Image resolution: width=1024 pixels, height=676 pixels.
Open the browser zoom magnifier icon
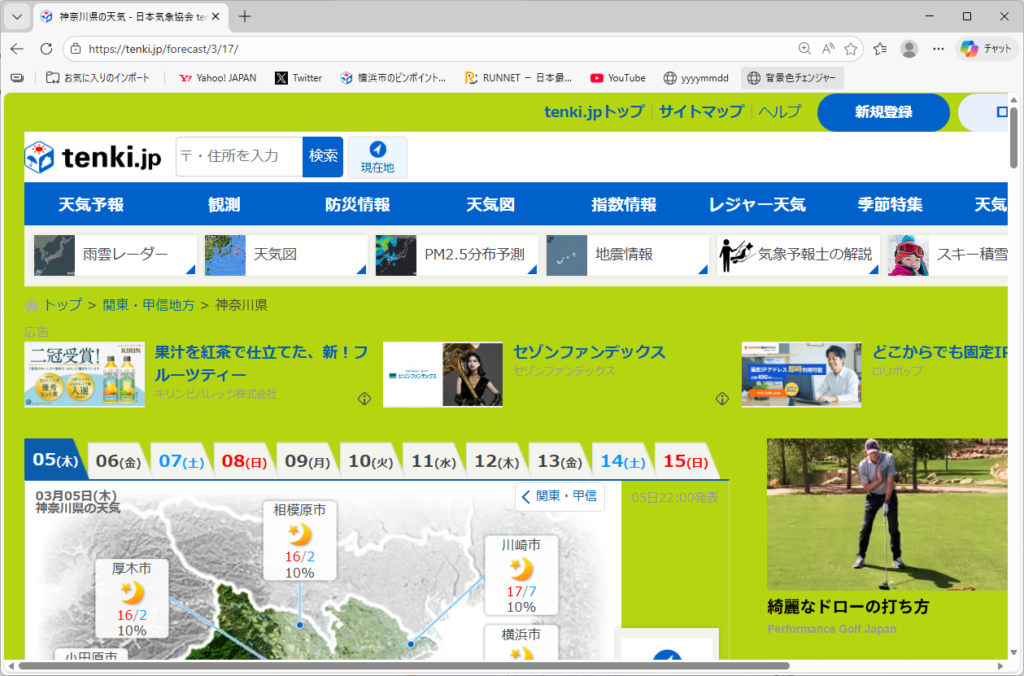(x=805, y=48)
